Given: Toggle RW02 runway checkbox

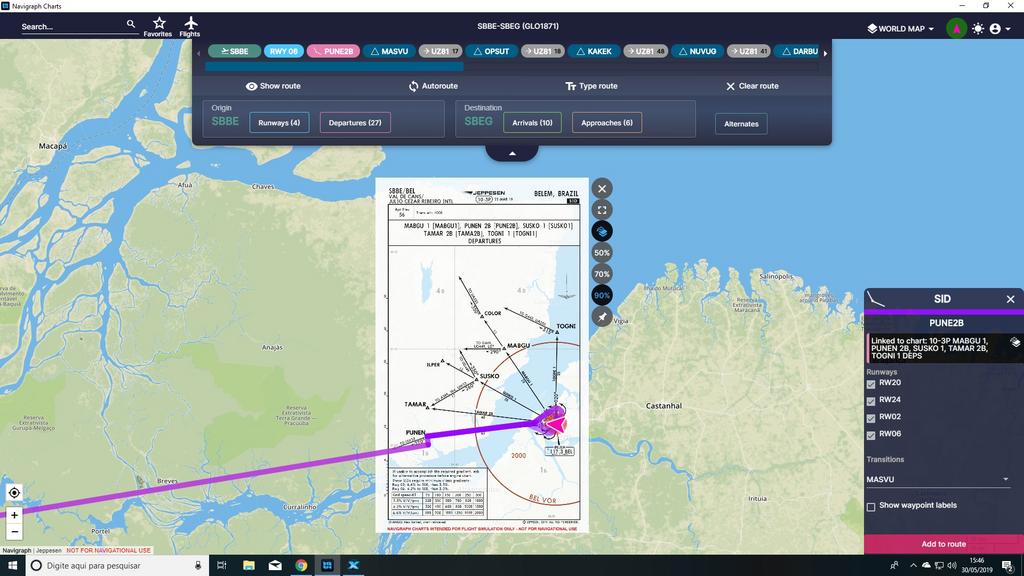Looking at the screenshot, I should pyautogui.click(x=871, y=418).
